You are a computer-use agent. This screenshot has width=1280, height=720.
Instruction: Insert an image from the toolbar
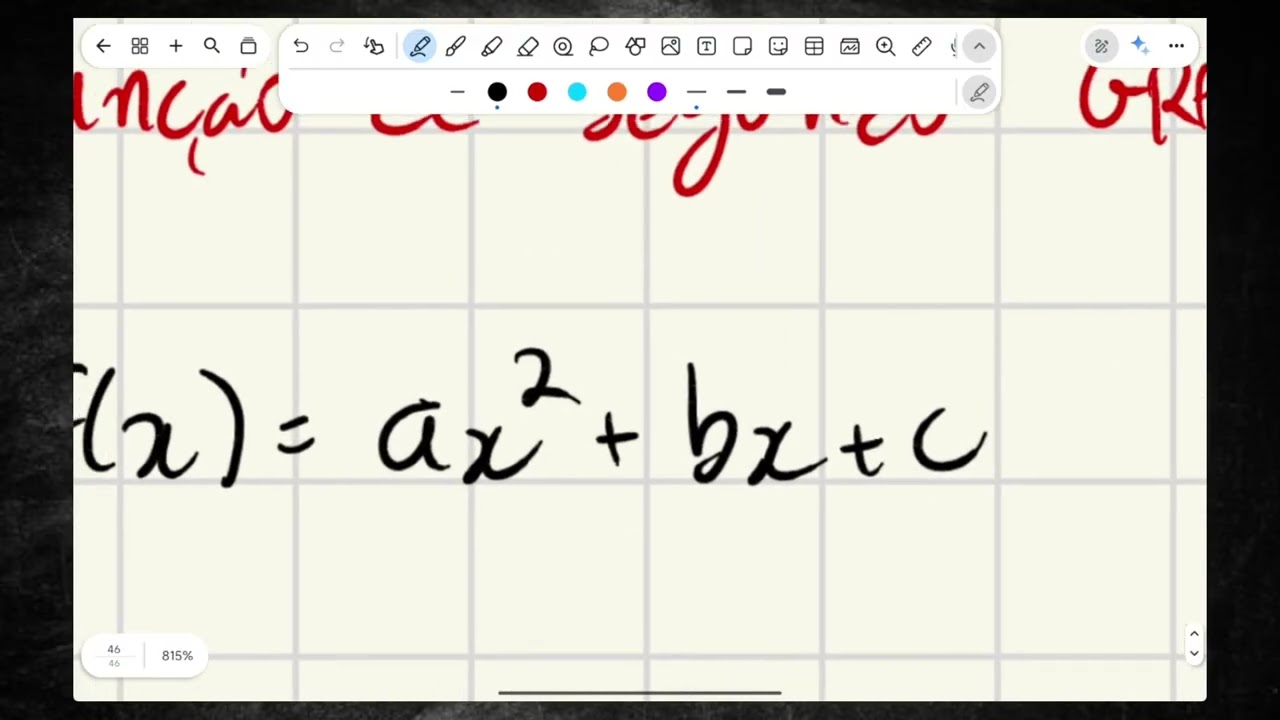[671, 46]
